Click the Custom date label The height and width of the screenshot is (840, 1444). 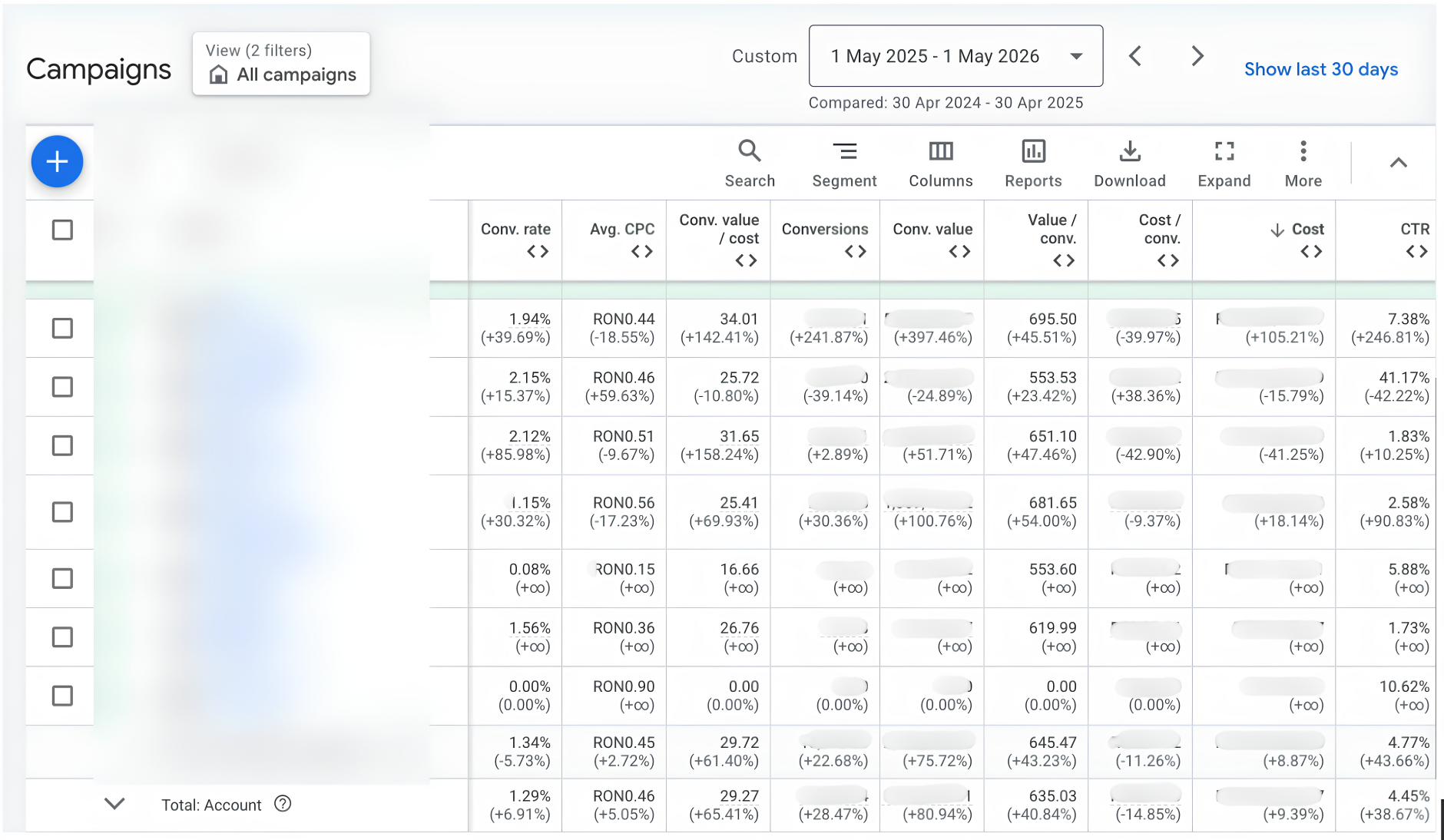[x=764, y=56]
